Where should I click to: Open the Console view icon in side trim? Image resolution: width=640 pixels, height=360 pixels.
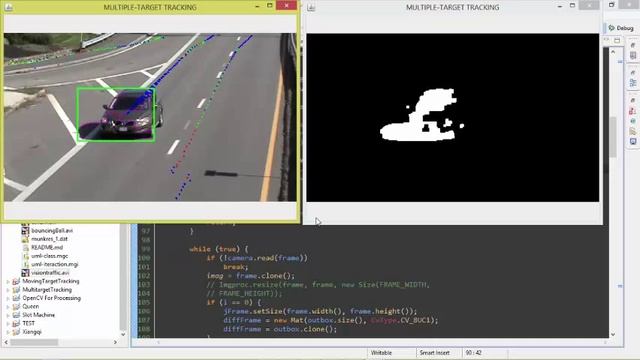coord(633,142)
